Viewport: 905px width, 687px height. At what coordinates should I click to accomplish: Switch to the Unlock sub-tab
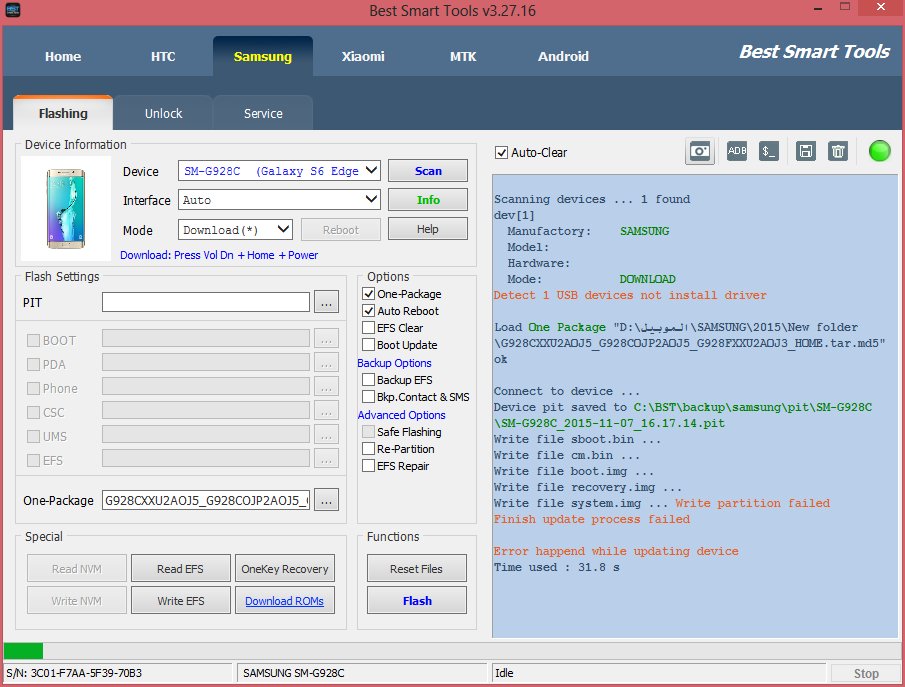(163, 113)
